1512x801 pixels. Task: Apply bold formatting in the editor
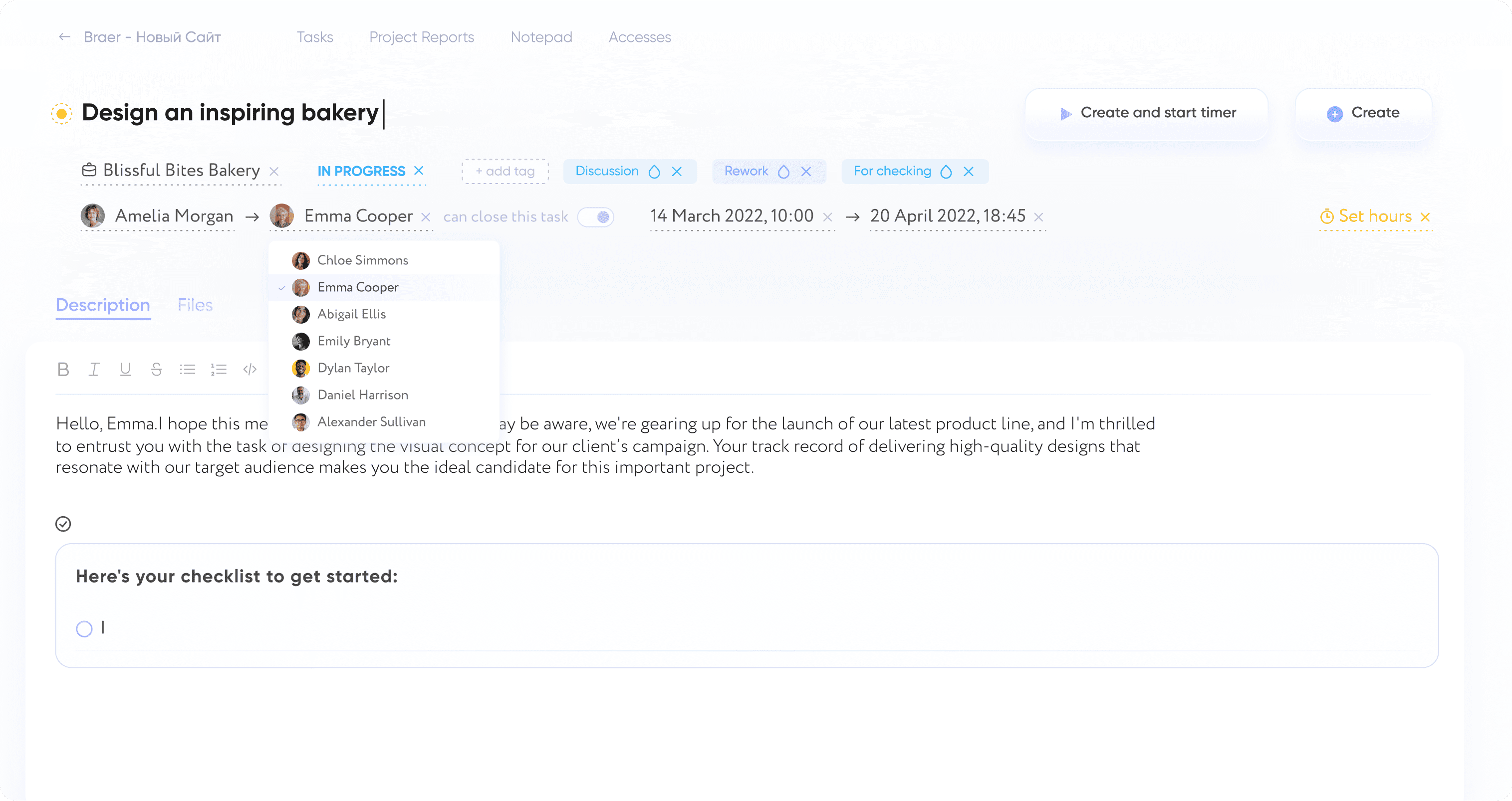pos(63,369)
